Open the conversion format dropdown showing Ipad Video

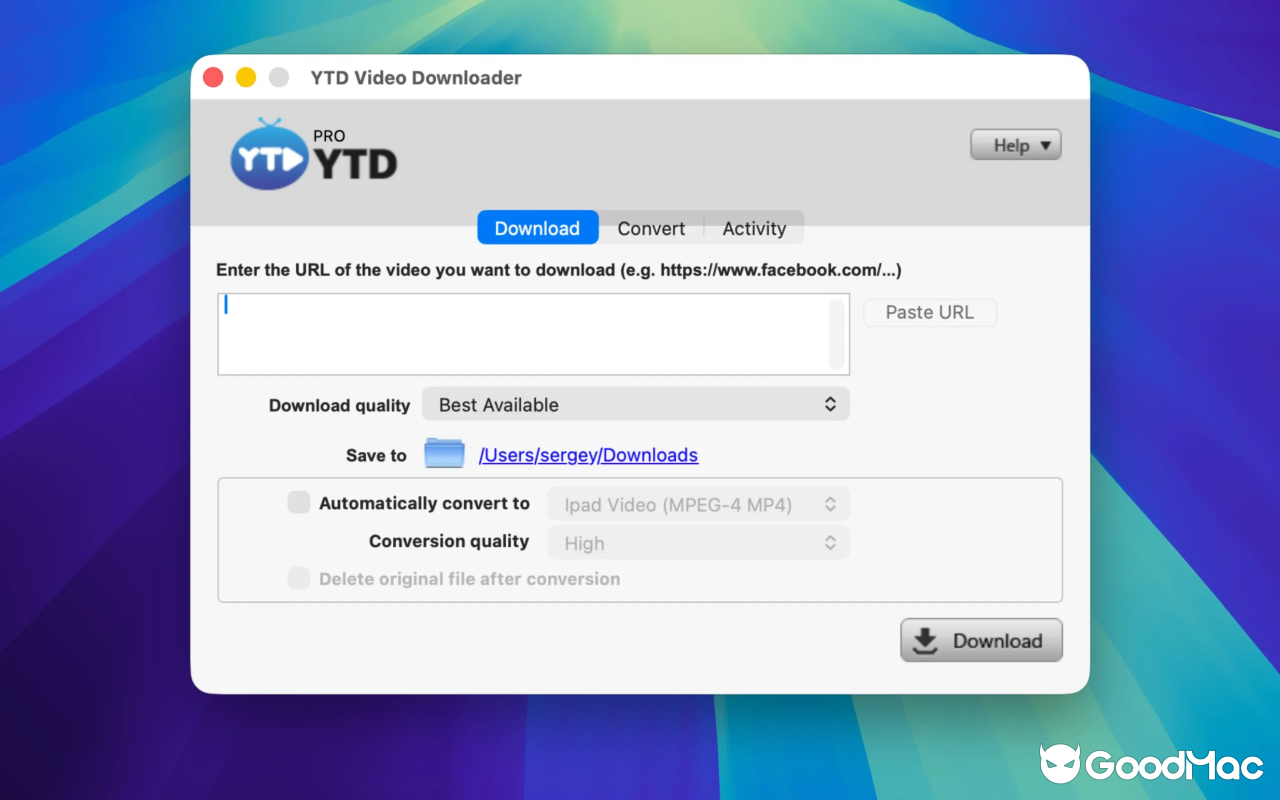697,504
